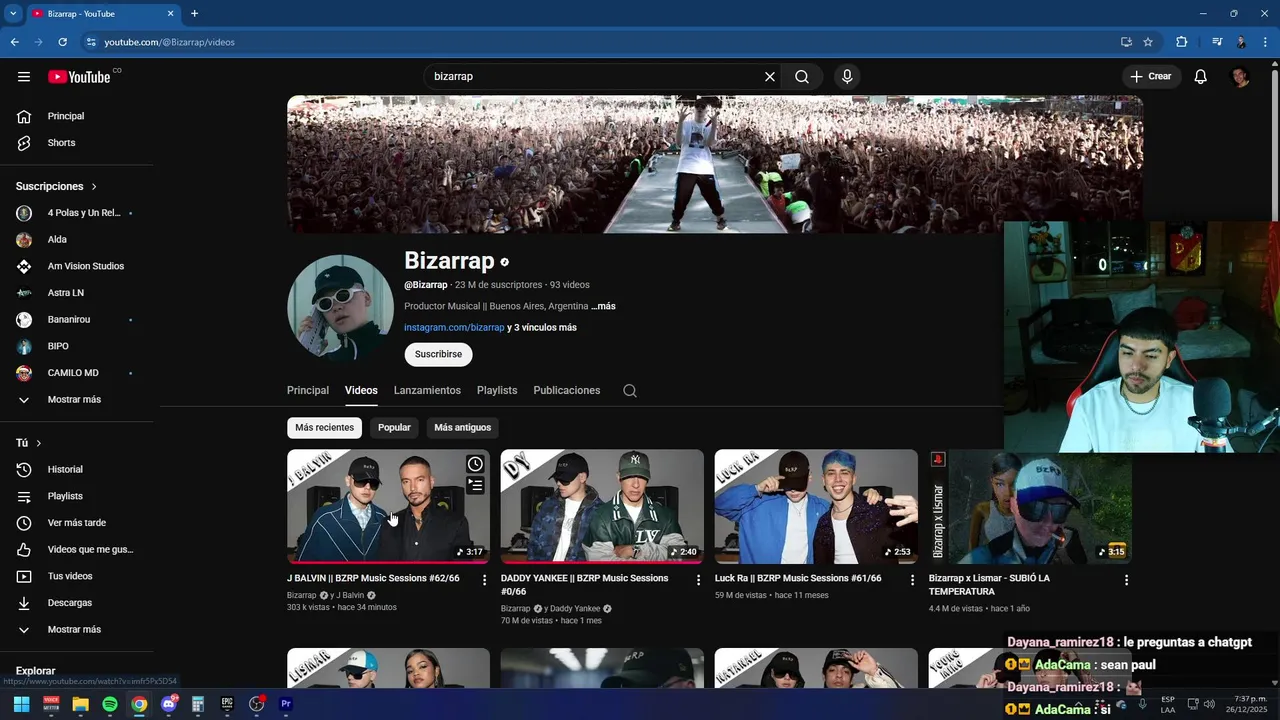
Task: Open Discord from the taskbar
Action: [x=168, y=704]
